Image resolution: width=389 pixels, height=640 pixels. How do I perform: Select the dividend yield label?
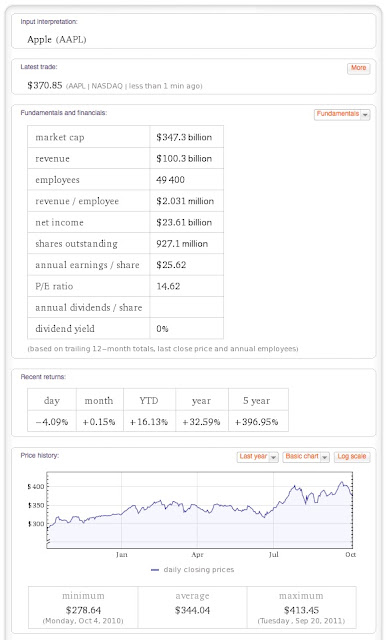click(64, 329)
